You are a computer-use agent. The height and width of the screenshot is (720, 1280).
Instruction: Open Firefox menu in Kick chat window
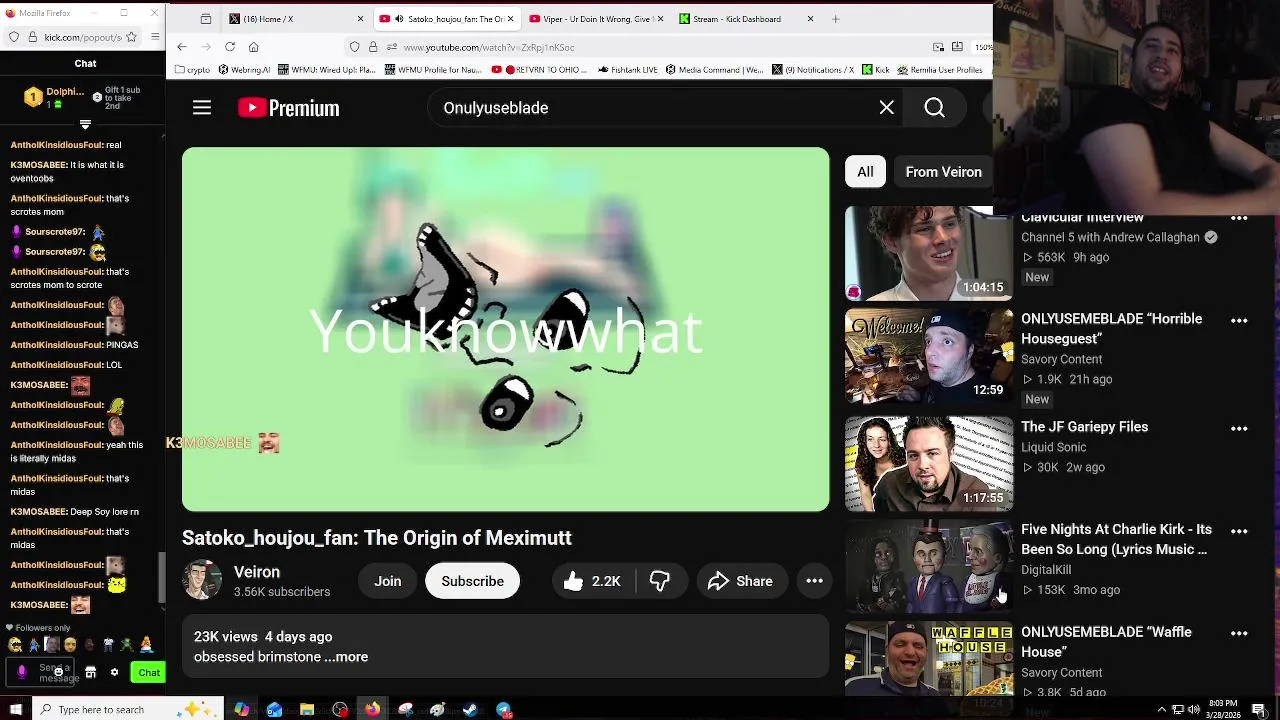(155, 37)
